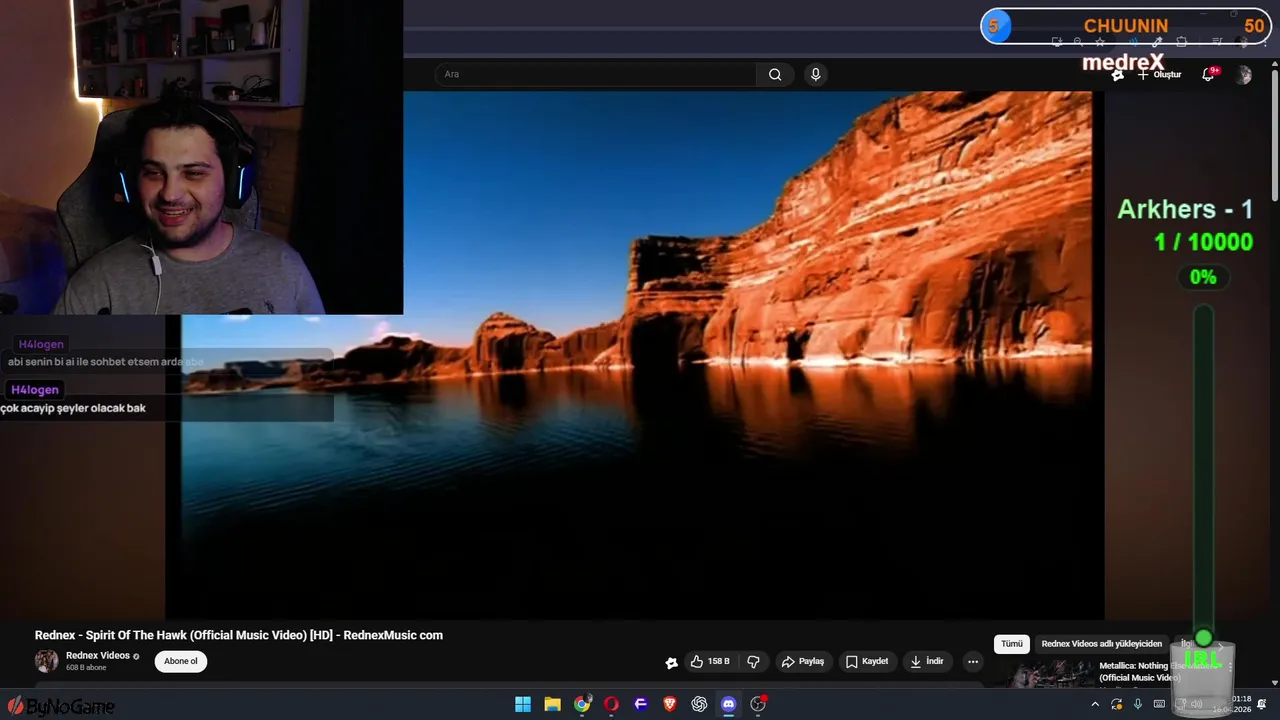The height and width of the screenshot is (720, 1280).
Task: Open Opera browser from the taskbar
Action: [x=611, y=704]
